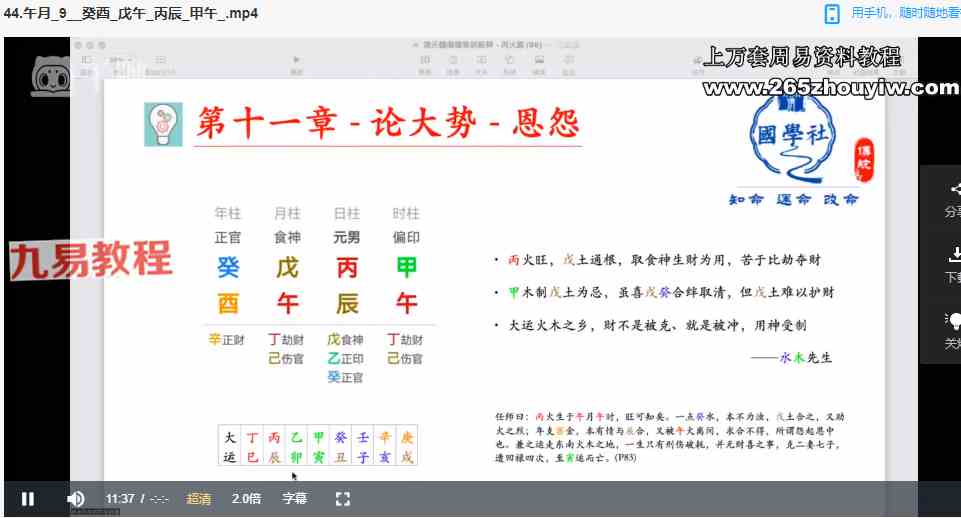Click the mobile phone icon at top

[x=832, y=14]
